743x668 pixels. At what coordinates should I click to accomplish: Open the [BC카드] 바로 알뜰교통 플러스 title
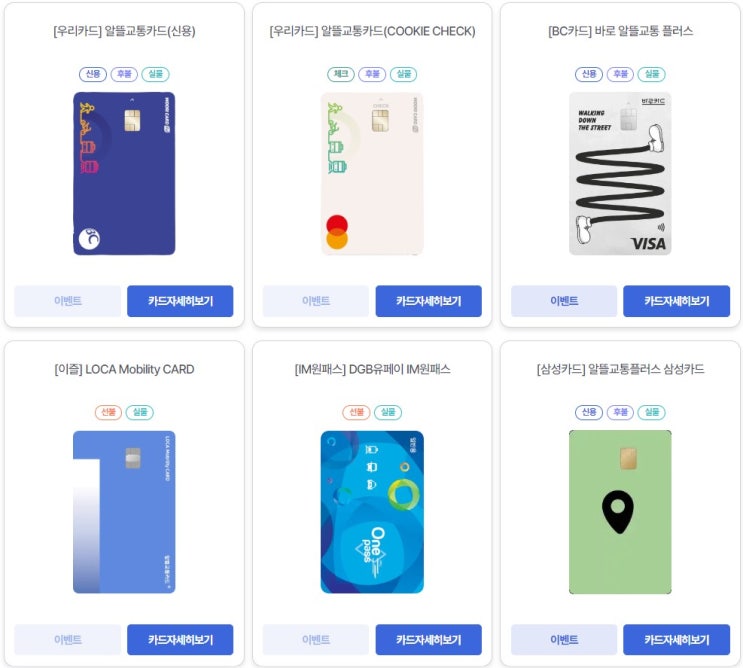(620, 31)
